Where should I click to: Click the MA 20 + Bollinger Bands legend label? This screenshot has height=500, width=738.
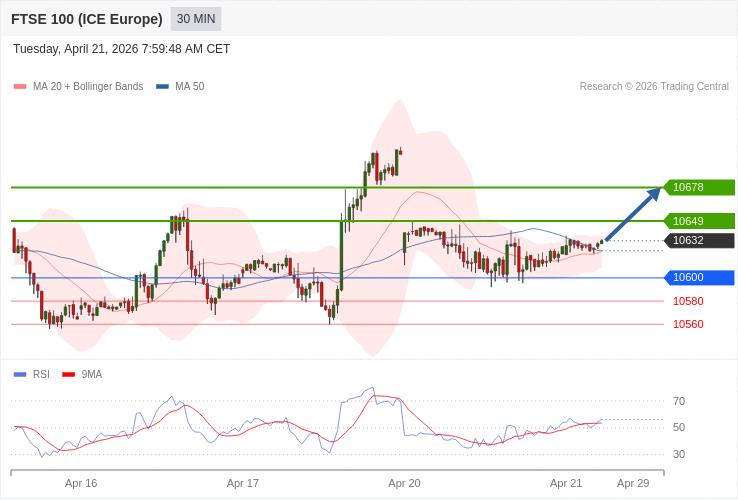tap(88, 87)
